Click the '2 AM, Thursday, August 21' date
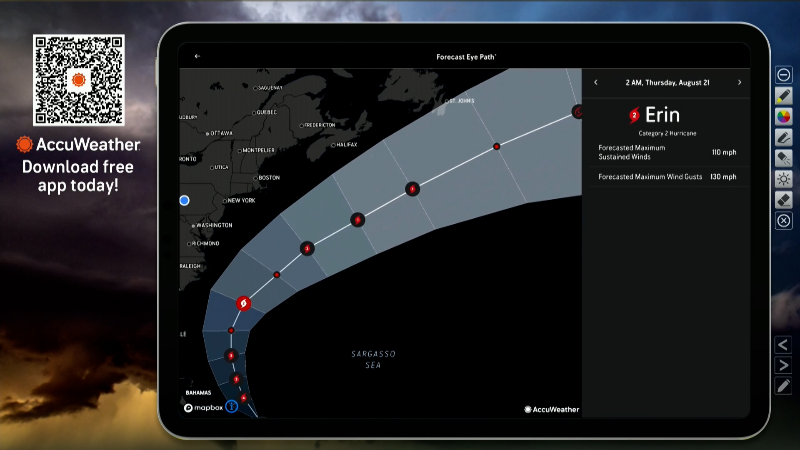Image resolution: width=800 pixels, height=450 pixels. (x=667, y=83)
